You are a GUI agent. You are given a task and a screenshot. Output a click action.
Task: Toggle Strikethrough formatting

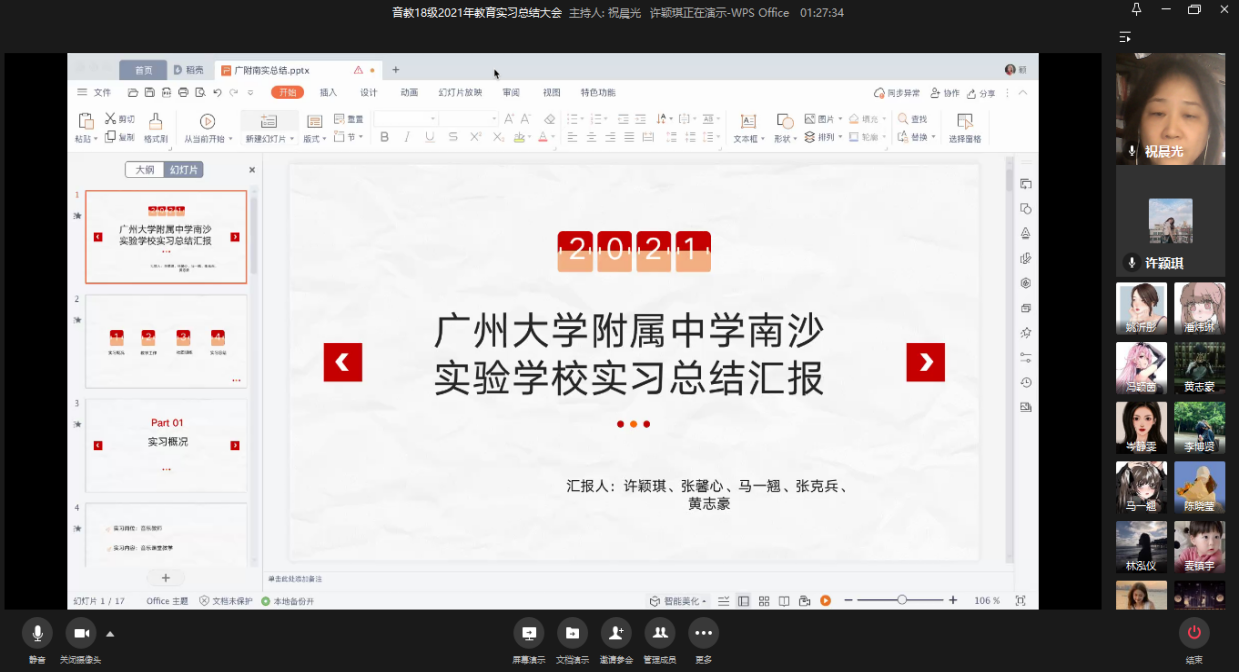point(453,137)
